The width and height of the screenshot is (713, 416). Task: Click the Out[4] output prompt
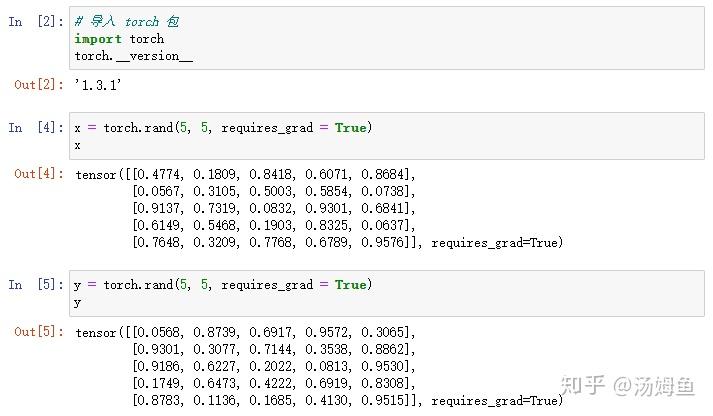(39, 174)
